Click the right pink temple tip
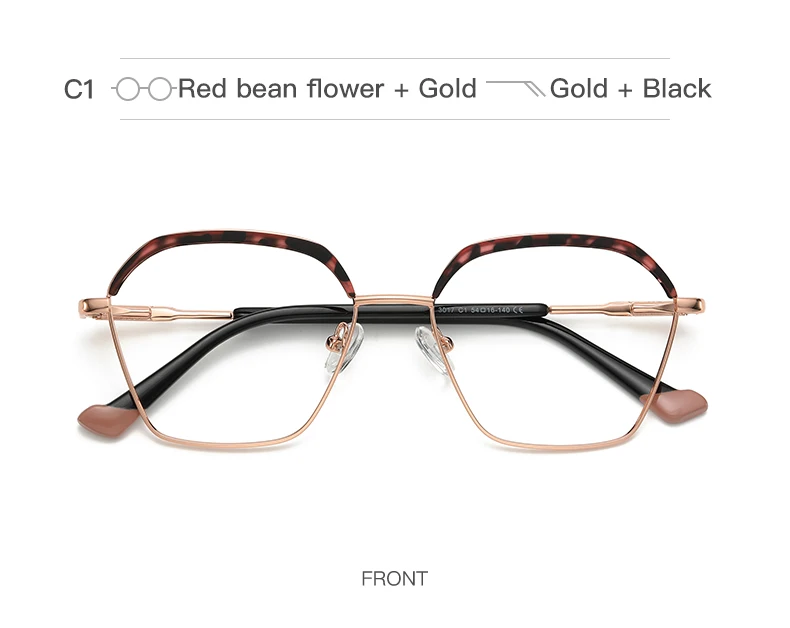 (x=675, y=405)
